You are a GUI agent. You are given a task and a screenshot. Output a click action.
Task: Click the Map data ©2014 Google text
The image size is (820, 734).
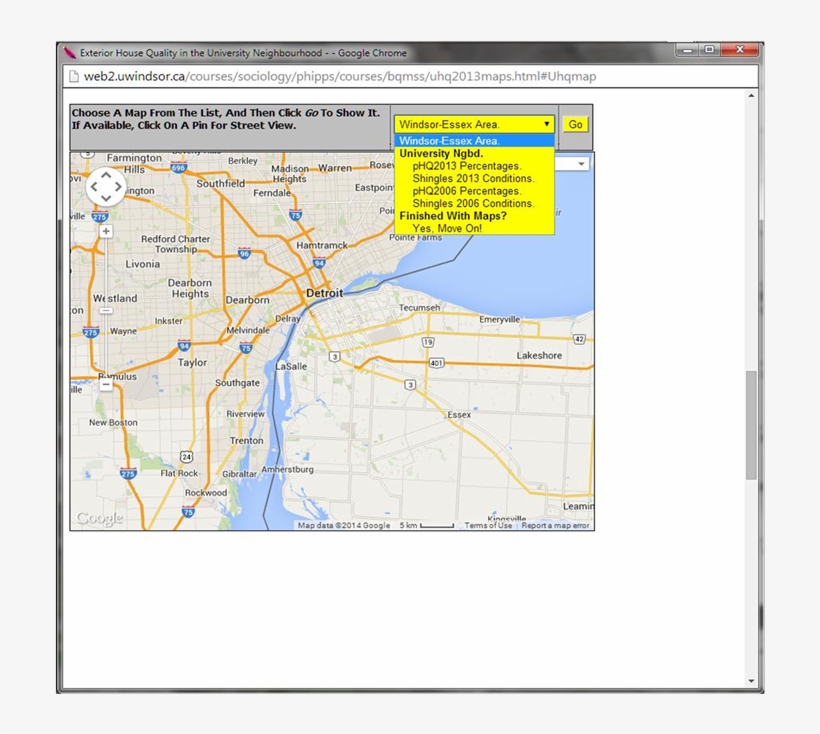click(x=344, y=525)
